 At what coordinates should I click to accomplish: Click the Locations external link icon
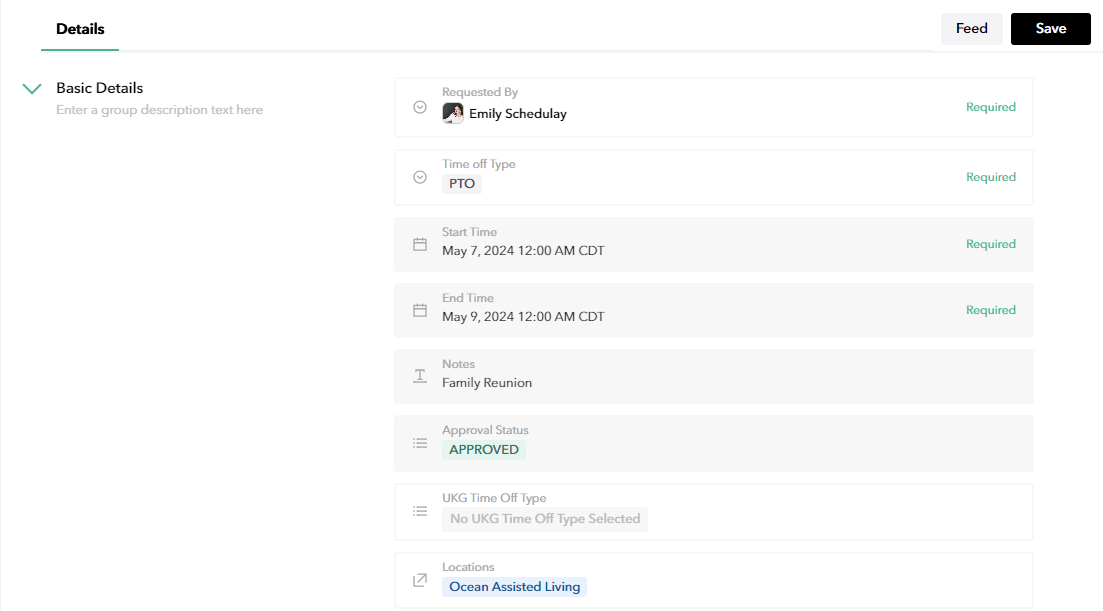pyautogui.click(x=420, y=580)
